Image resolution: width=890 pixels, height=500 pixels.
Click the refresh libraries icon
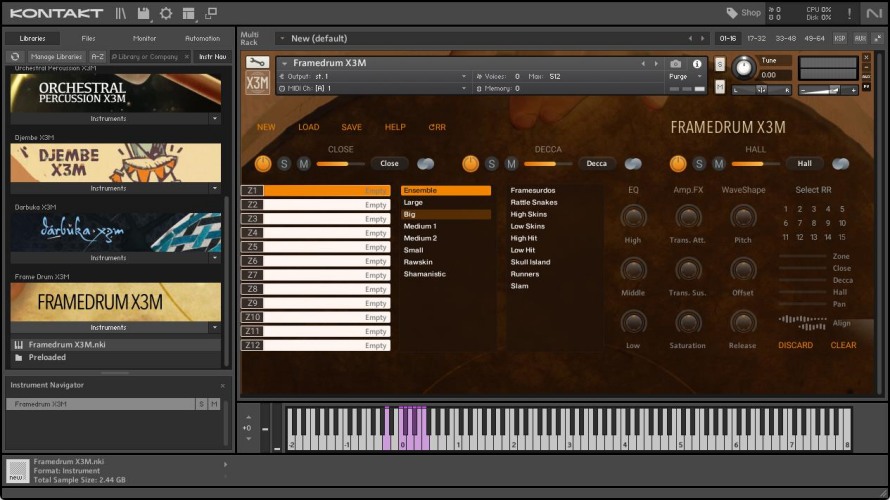point(15,57)
